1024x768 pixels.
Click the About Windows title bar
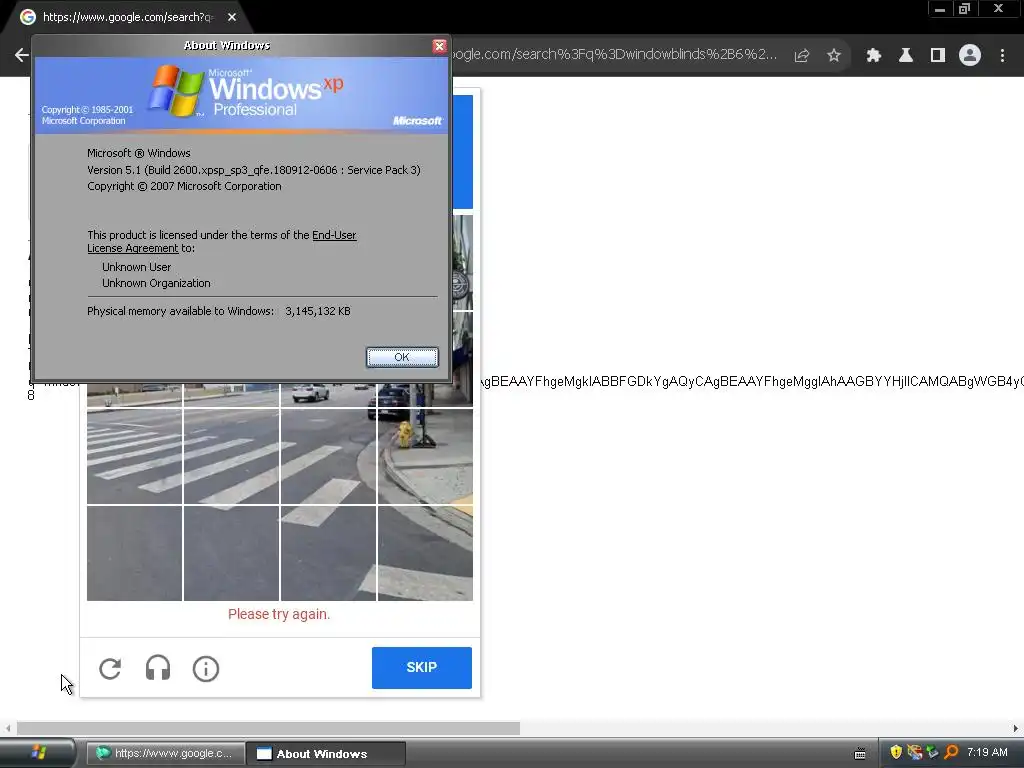227,45
